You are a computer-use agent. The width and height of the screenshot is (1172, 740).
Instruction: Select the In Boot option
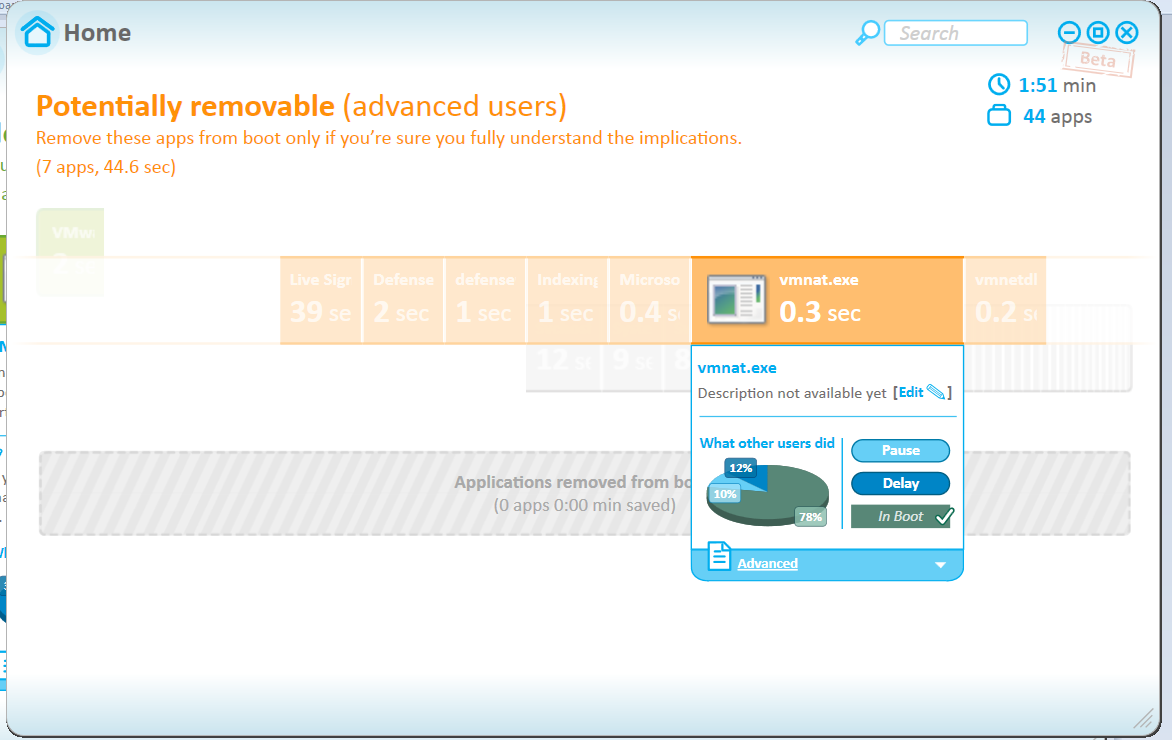(902, 517)
